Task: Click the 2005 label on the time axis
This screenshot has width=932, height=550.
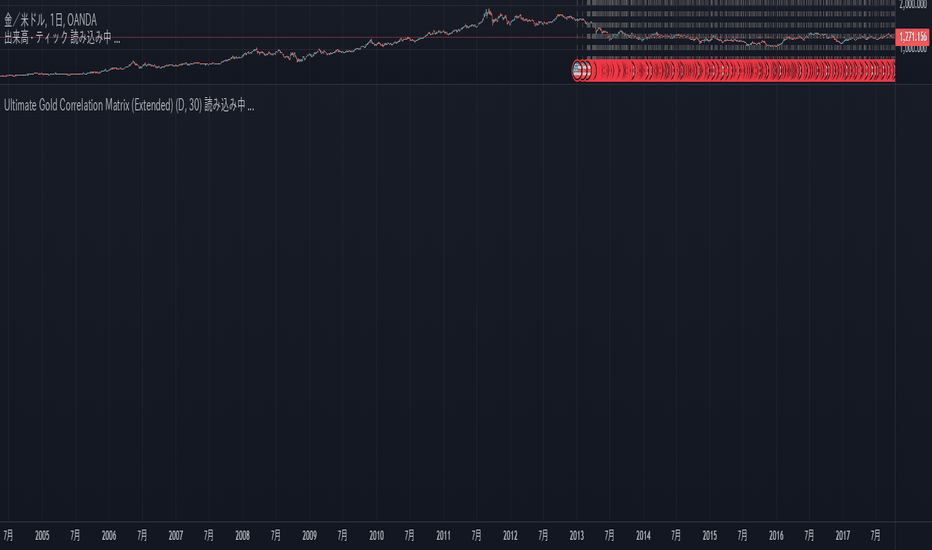Action: click(42, 536)
